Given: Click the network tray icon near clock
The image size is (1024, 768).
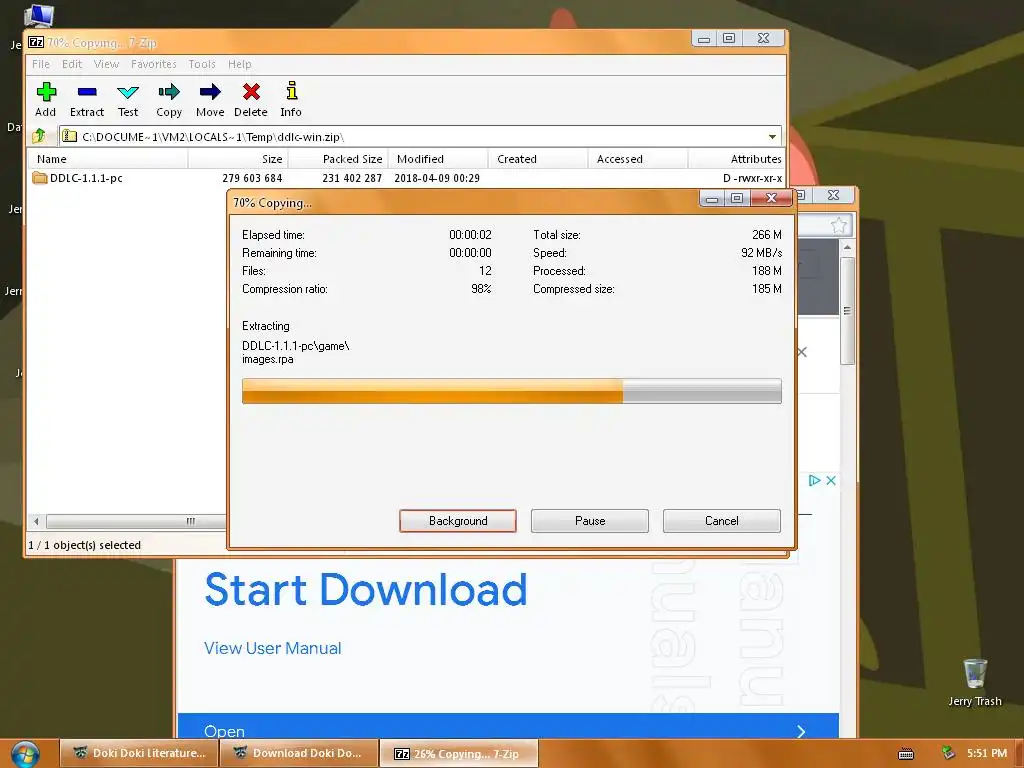Looking at the screenshot, I should click(948, 753).
